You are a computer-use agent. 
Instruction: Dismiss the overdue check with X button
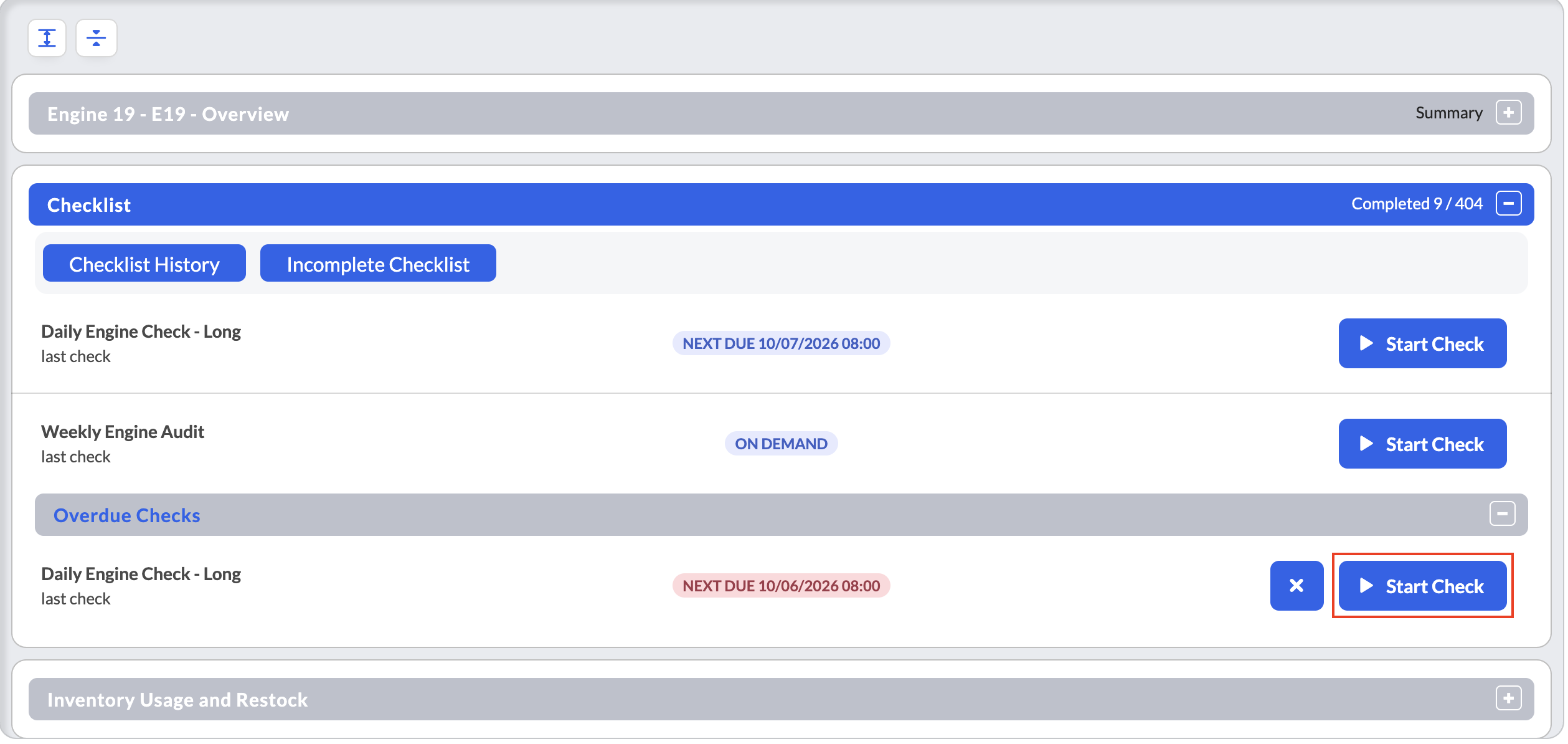(1296, 586)
